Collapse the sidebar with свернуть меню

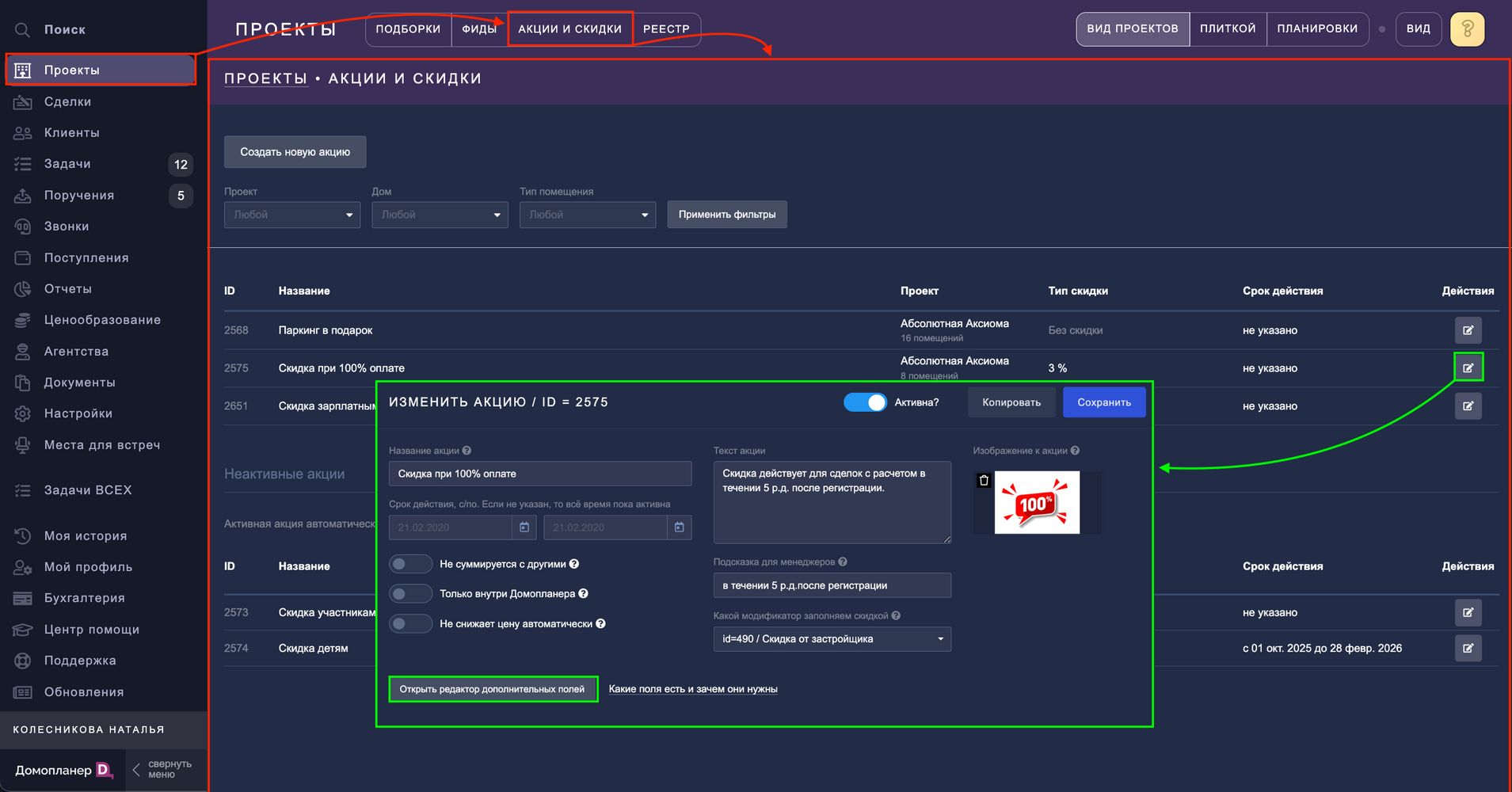tap(162, 769)
